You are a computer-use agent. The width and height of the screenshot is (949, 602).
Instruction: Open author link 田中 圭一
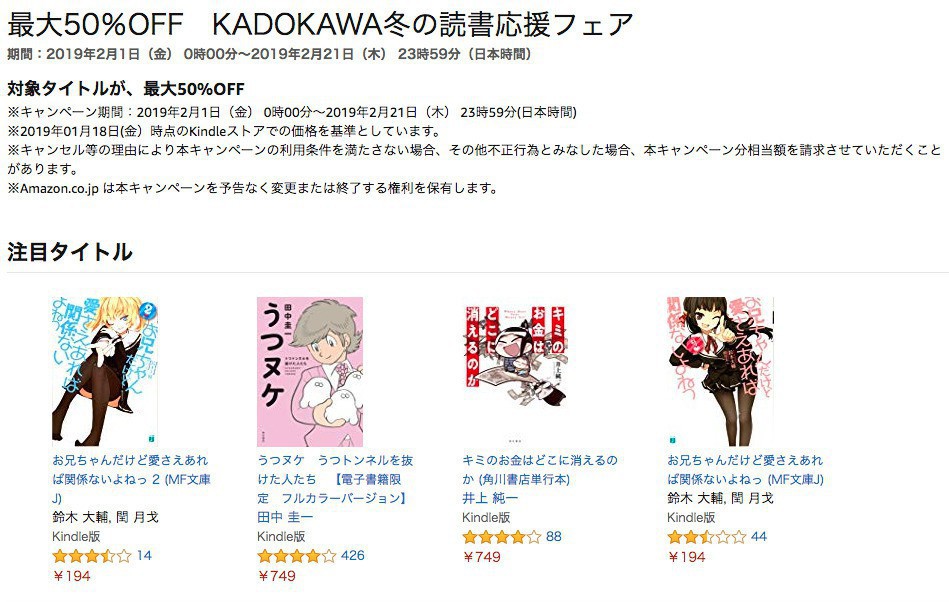point(285,517)
